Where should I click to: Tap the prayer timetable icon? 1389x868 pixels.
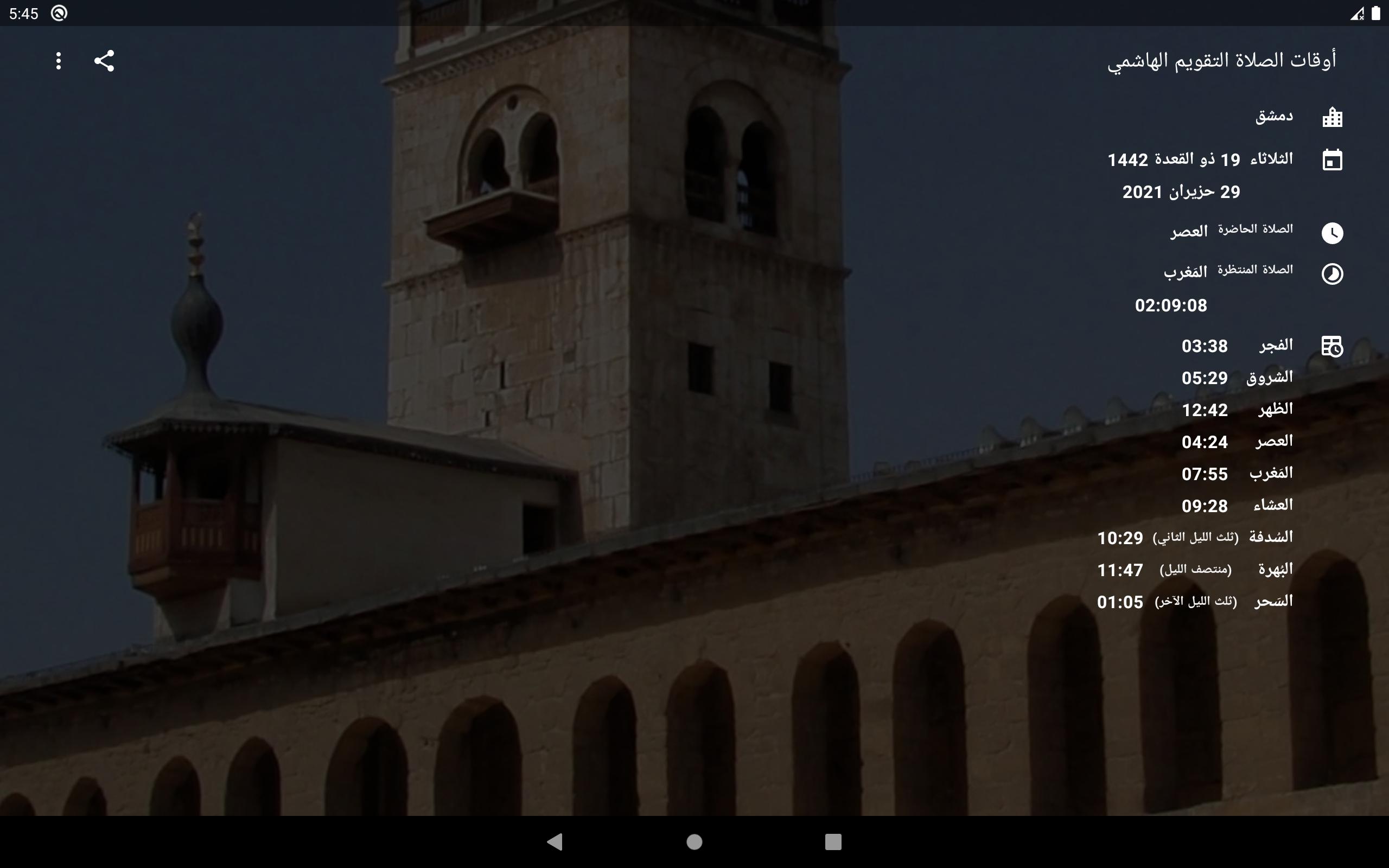[1332, 346]
